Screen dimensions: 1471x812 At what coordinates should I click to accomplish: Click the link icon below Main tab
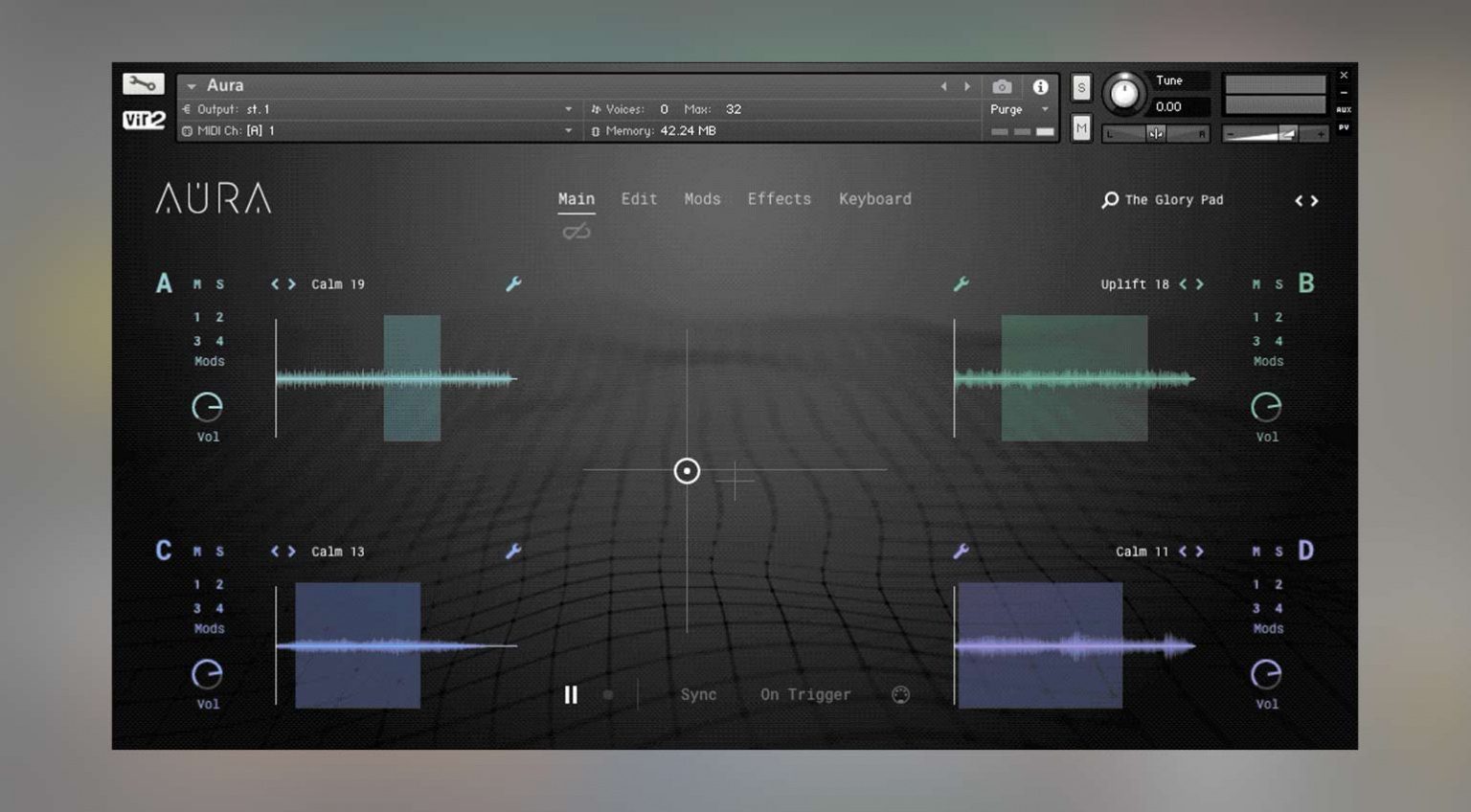point(576,232)
